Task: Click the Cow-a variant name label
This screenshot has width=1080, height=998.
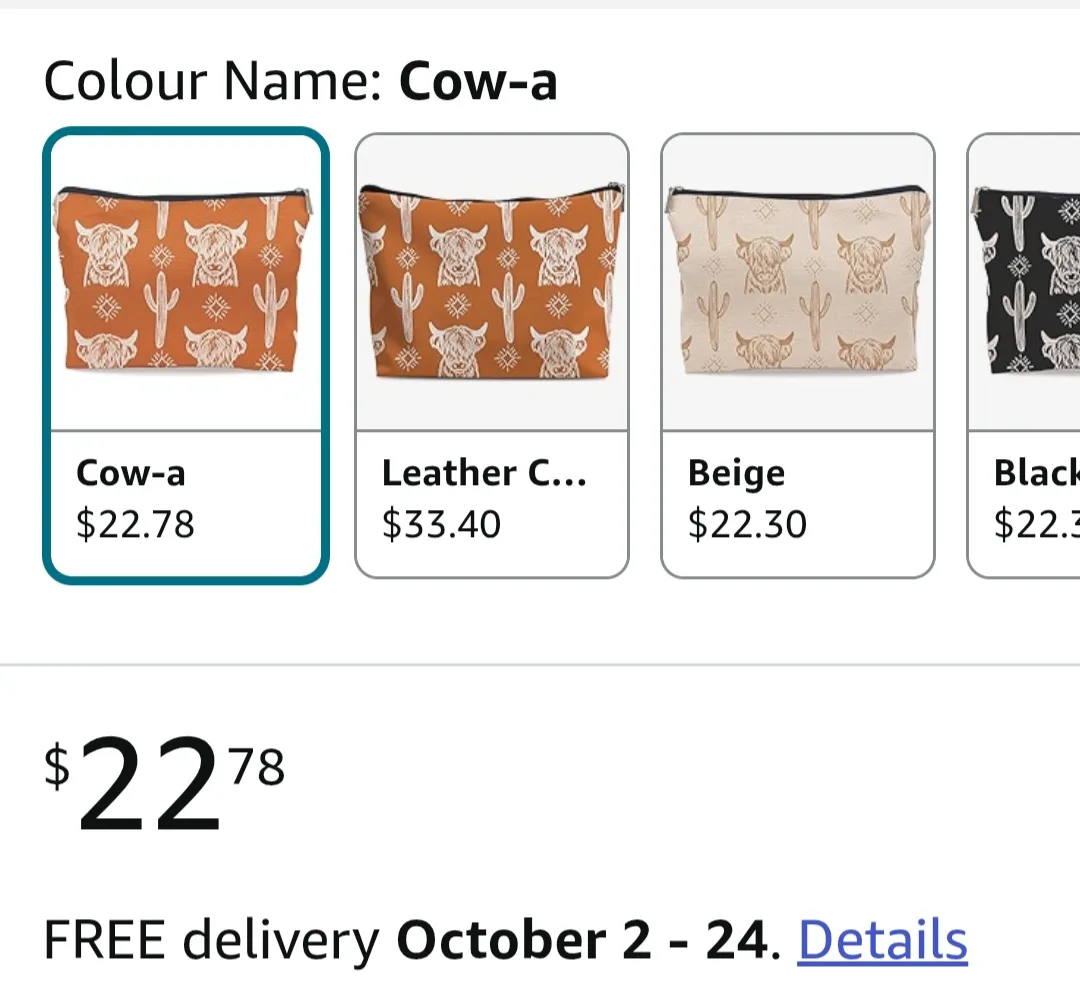Action: click(x=131, y=472)
